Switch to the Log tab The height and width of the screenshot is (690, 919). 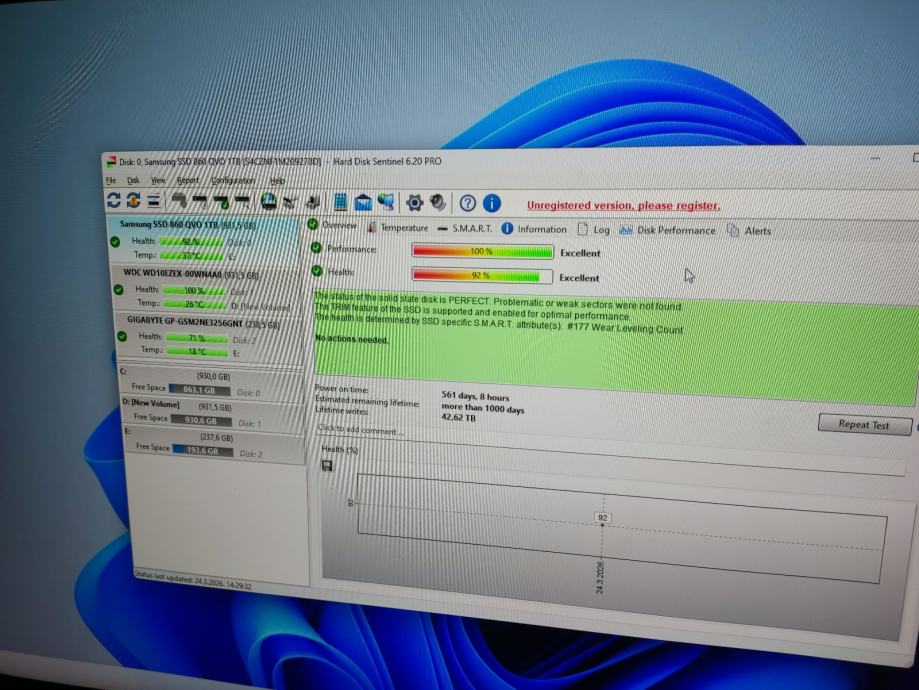point(594,230)
